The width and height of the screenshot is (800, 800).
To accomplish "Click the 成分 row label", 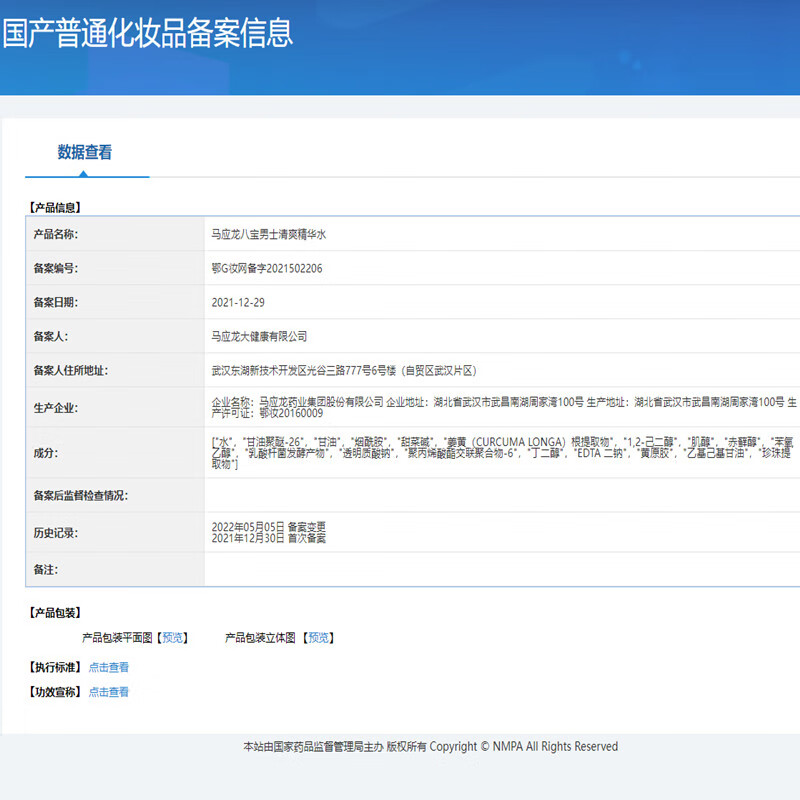I will [45, 453].
